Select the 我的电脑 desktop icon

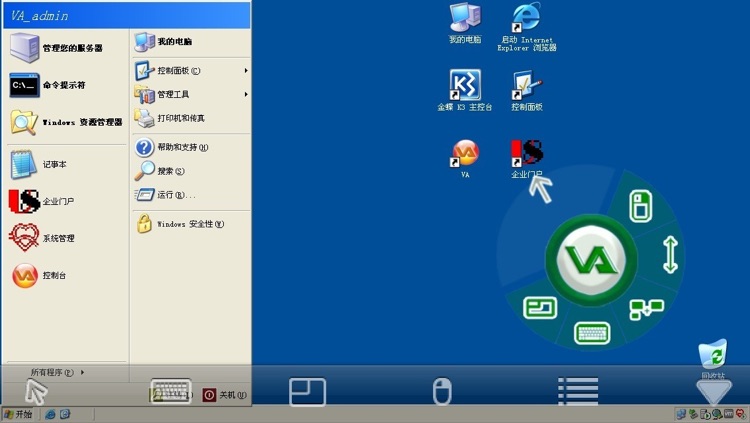[x=465, y=24]
